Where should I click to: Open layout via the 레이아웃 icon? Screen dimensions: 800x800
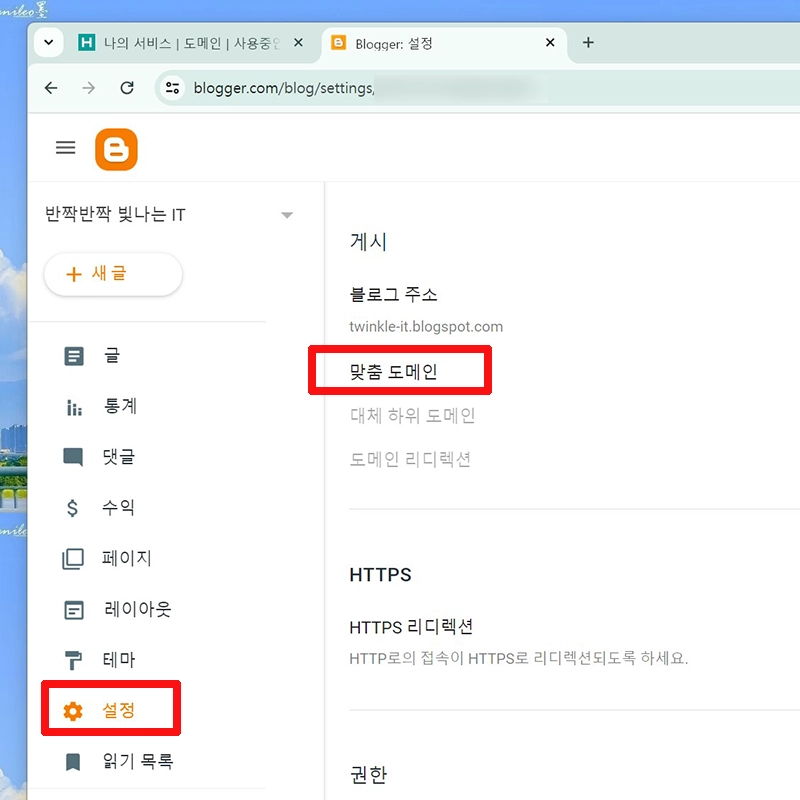tap(73, 609)
